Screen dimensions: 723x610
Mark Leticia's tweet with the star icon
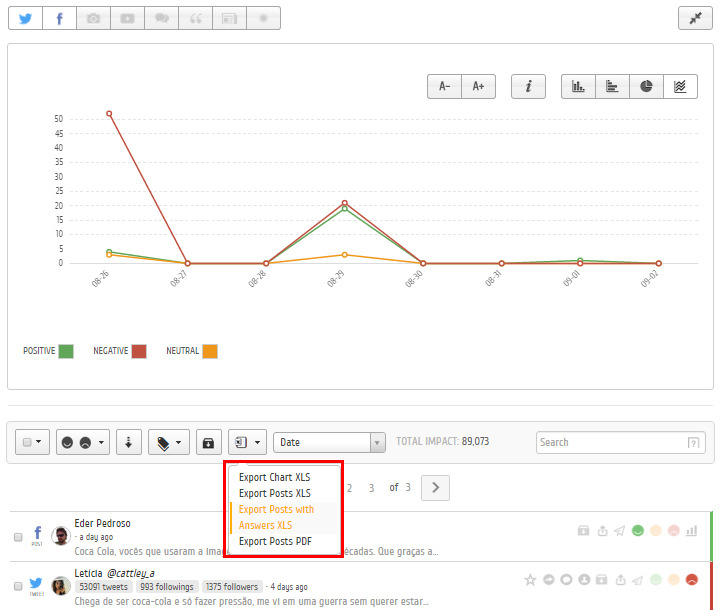pyautogui.click(x=530, y=579)
